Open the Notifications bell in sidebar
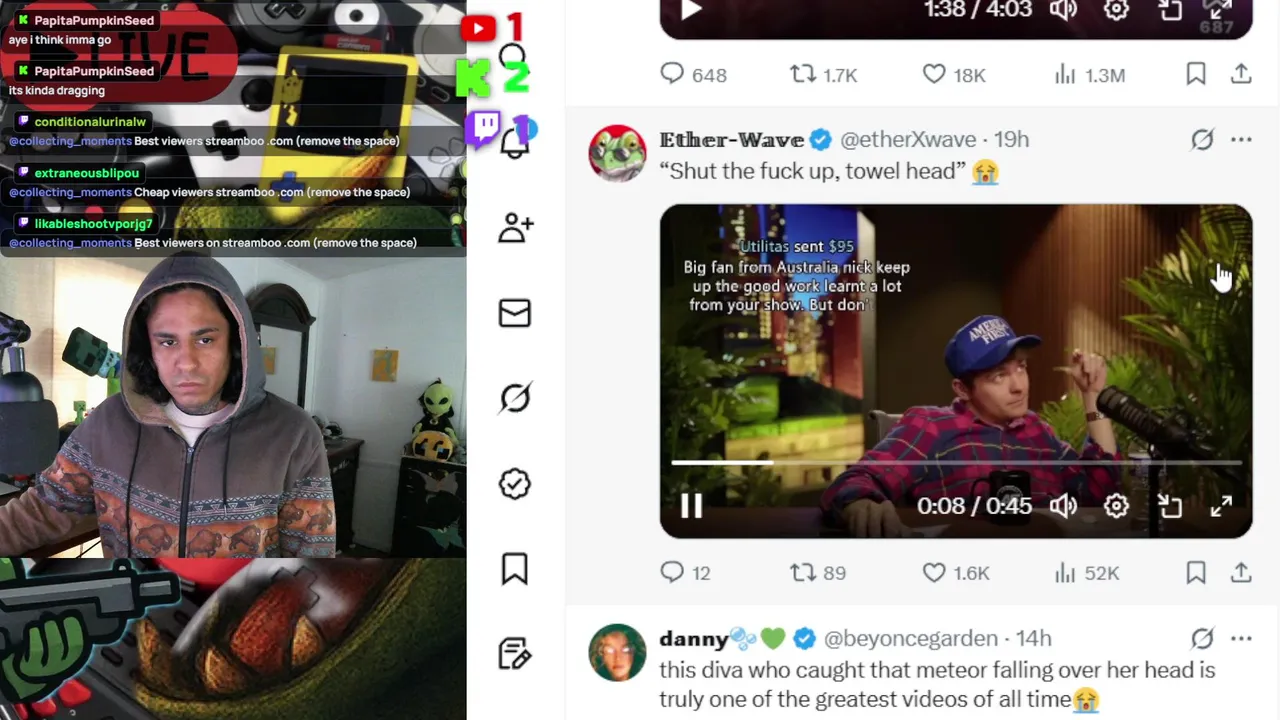This screenshot has width=1280, height=720. (x=515, y=143)
